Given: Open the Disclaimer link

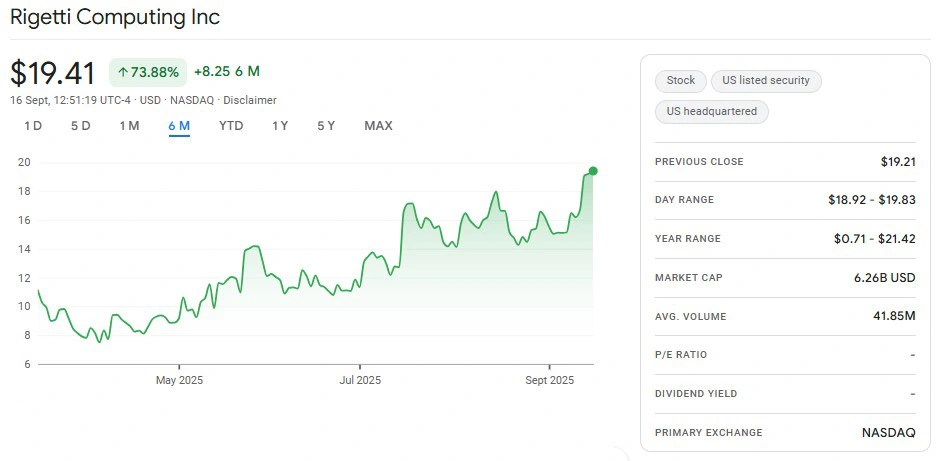Looking at the screenshot, I should [x=250, y=100].
